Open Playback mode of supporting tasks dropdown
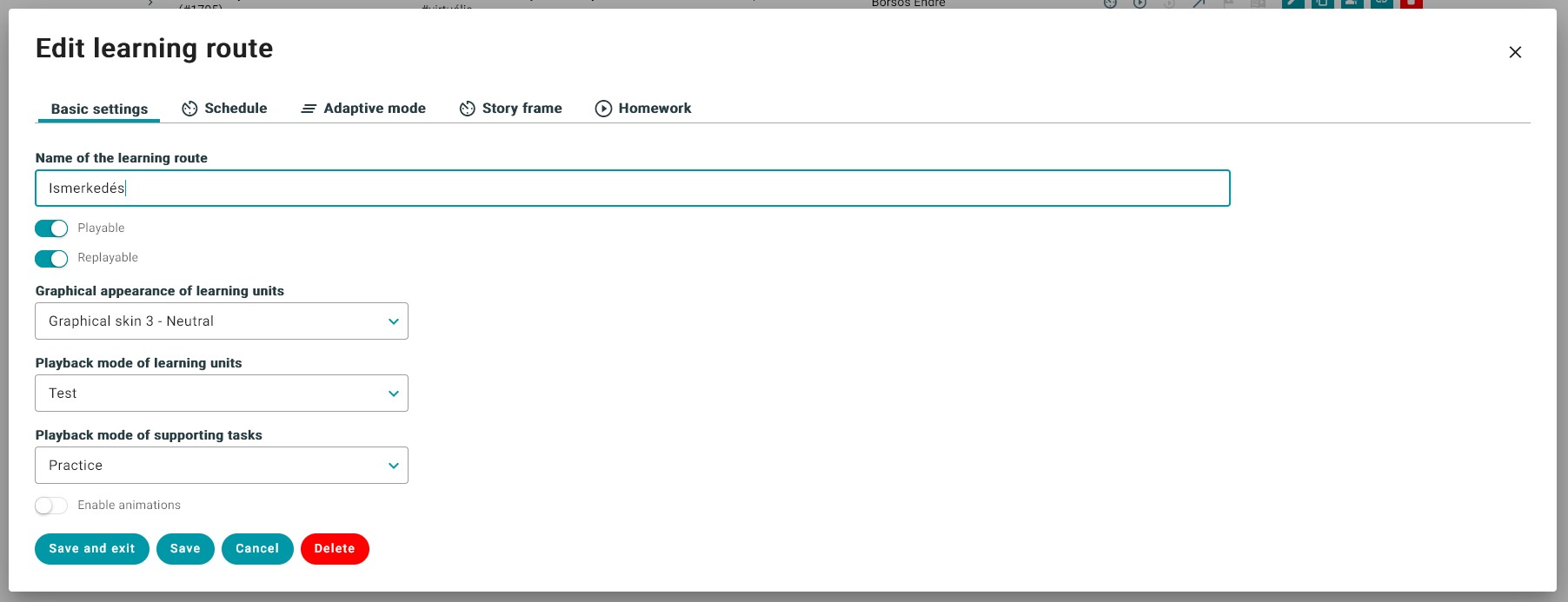Image resolution: width=1568 pixels, height=602 pixels. point(222,466)
